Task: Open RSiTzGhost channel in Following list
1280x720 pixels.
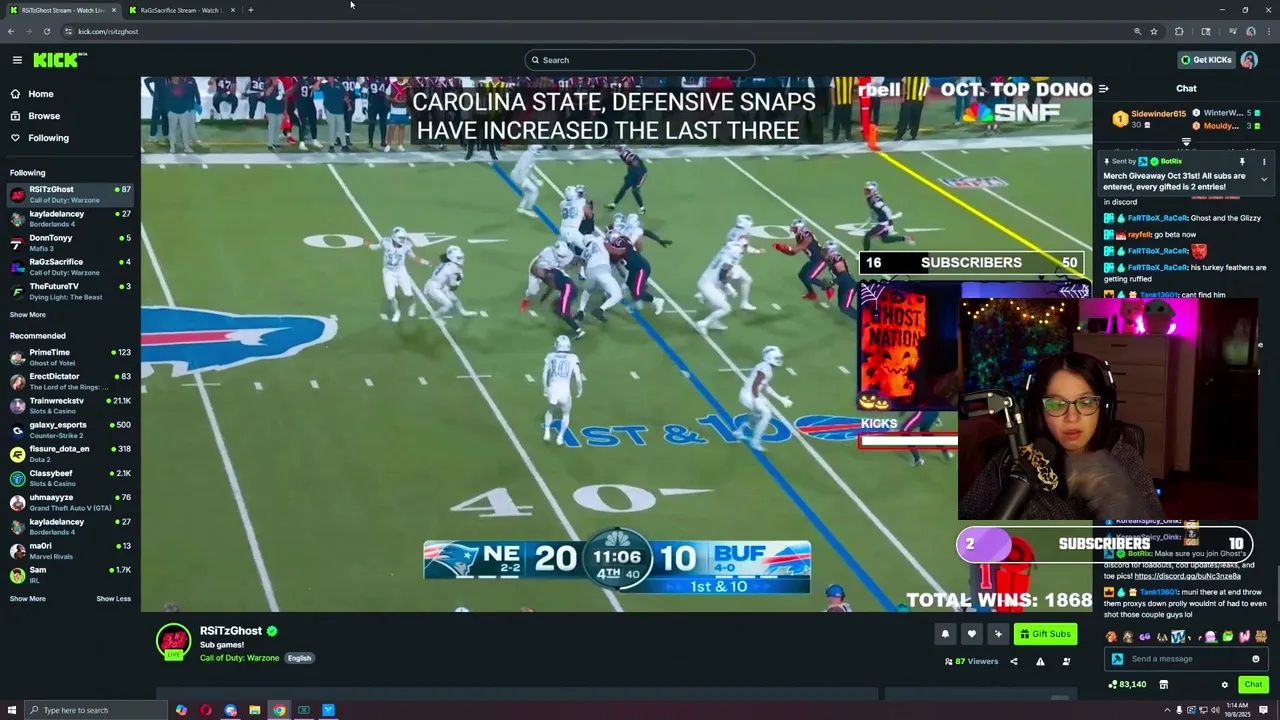Action: click(70, 194)
